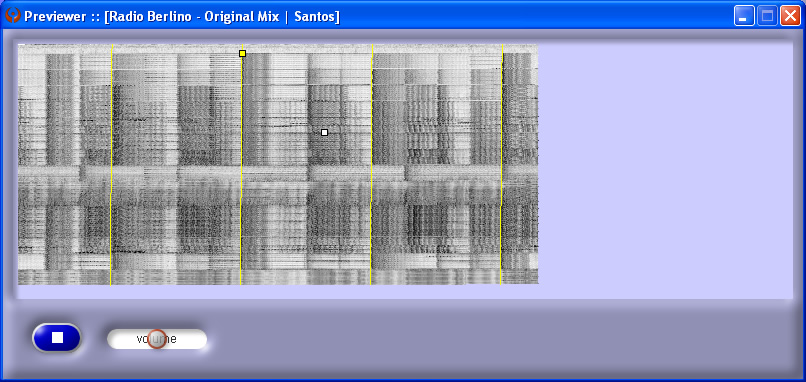Maximize the Previewer window
The image size is (806, 382).
point(767,16)
